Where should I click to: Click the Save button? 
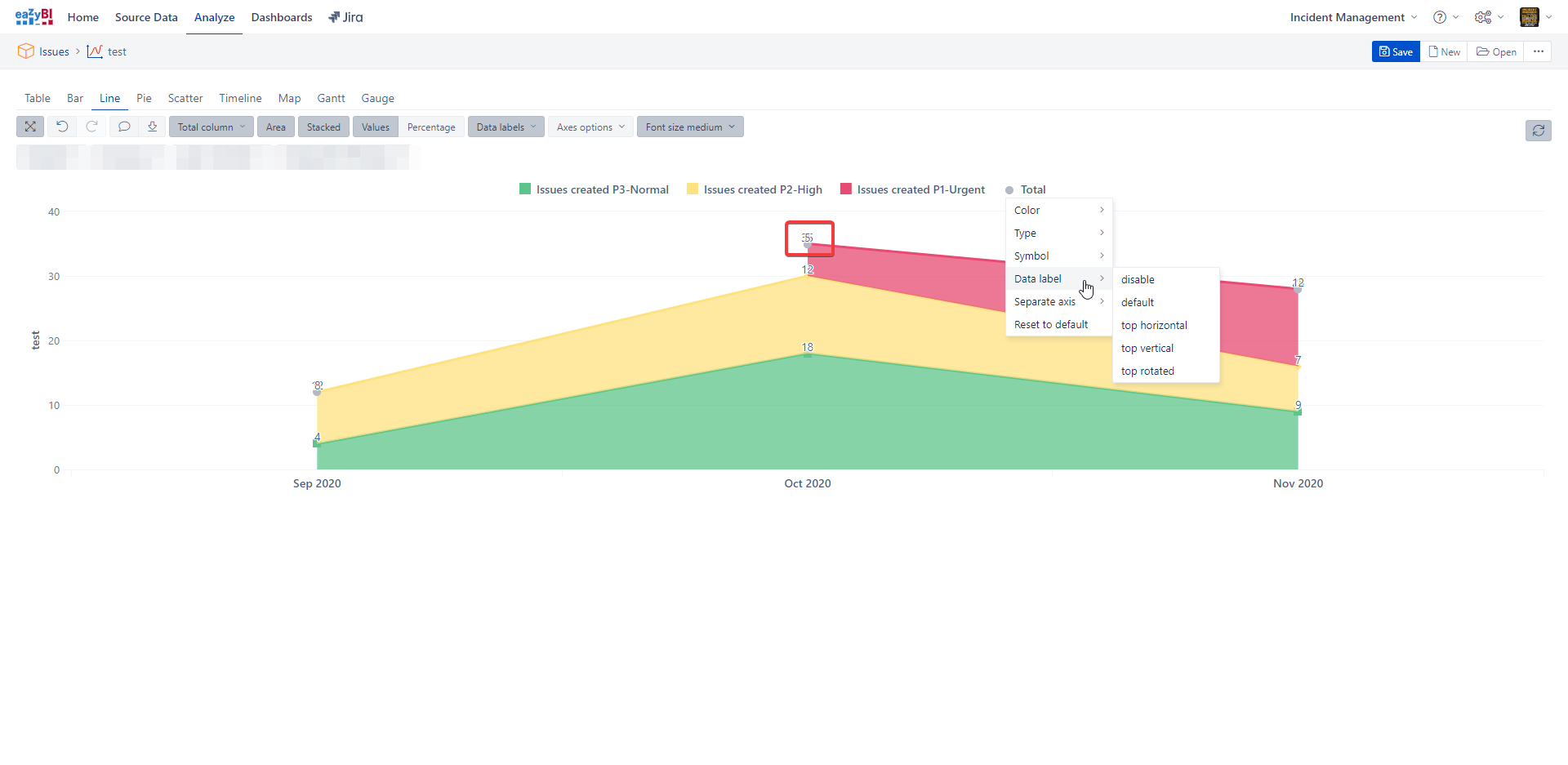point(1396,51)
